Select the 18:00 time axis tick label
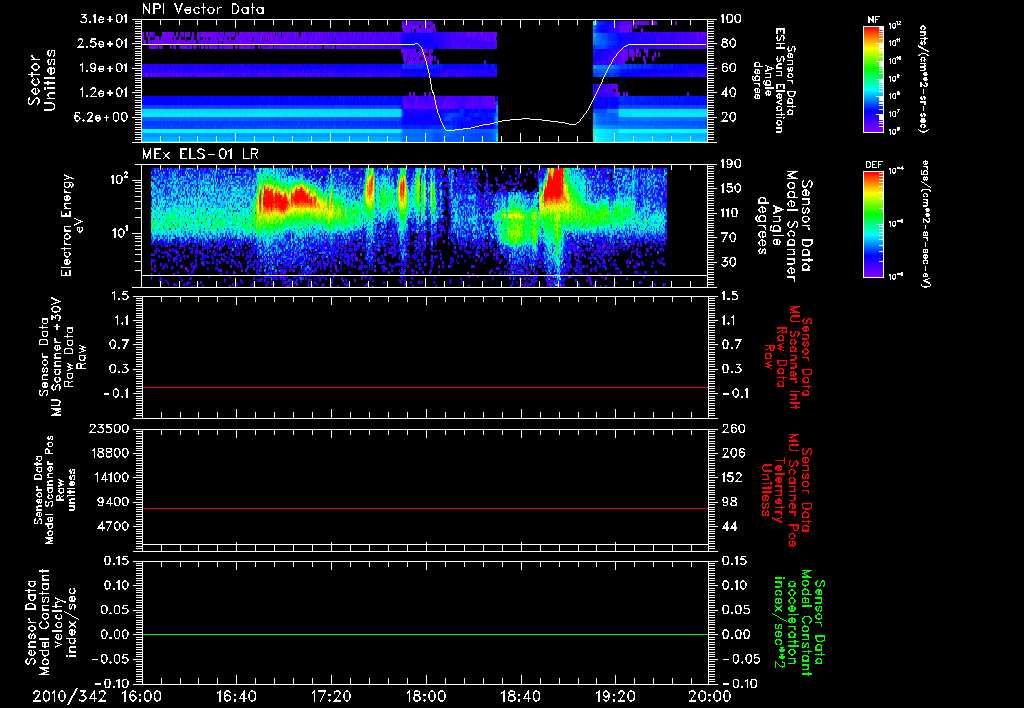 click(426, 696)
